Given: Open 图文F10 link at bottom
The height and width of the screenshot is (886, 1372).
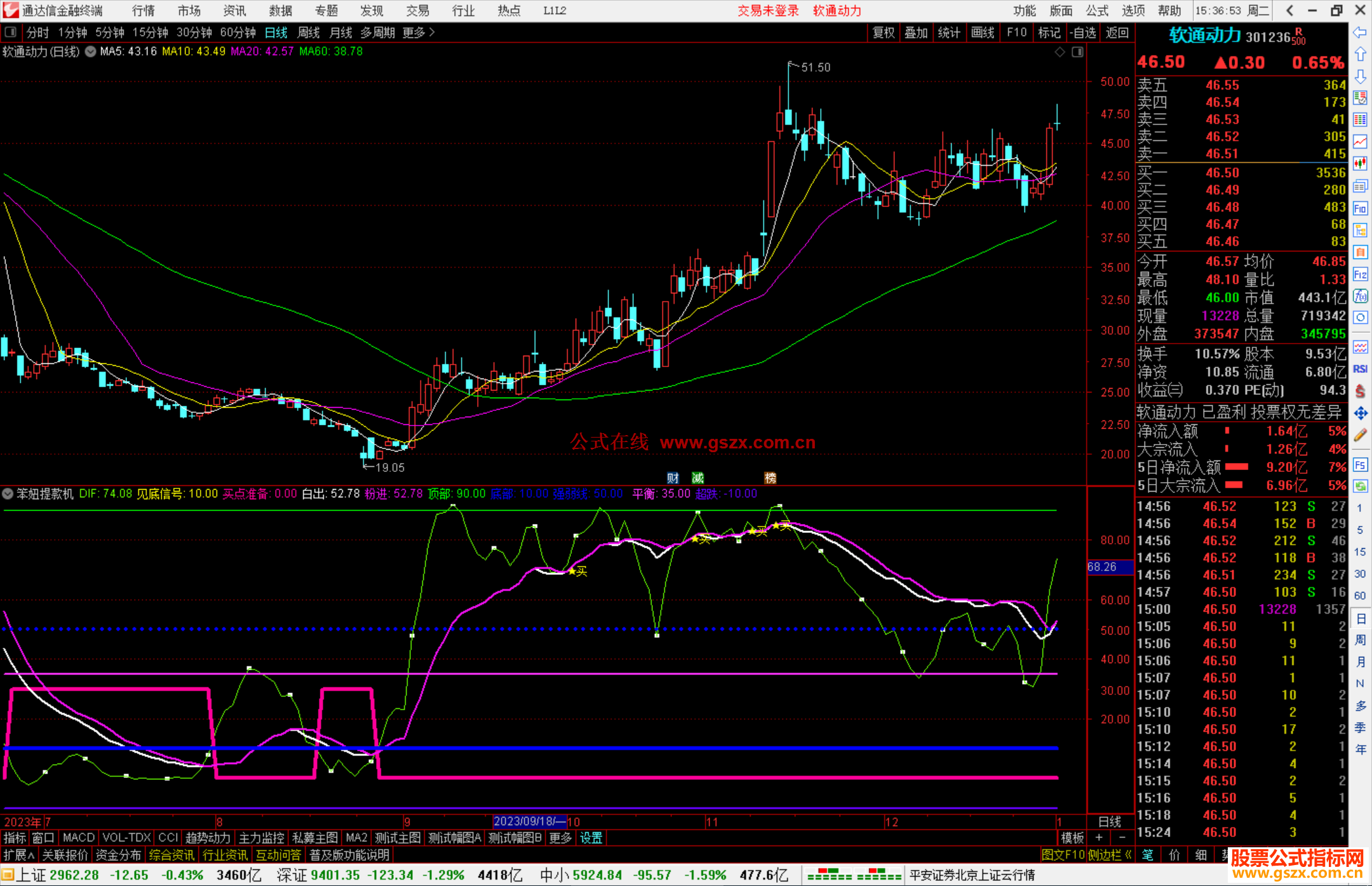Looking at the screenshot, I should (1063, 855).
